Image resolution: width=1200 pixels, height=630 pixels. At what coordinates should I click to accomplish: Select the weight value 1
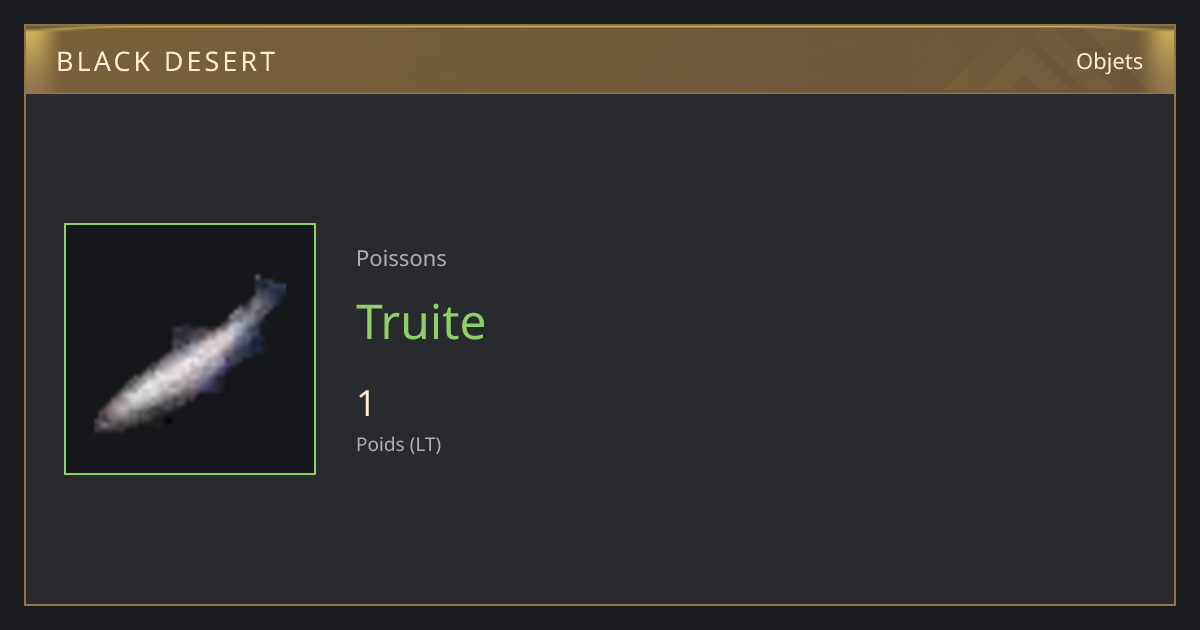[x=365, y=404]
